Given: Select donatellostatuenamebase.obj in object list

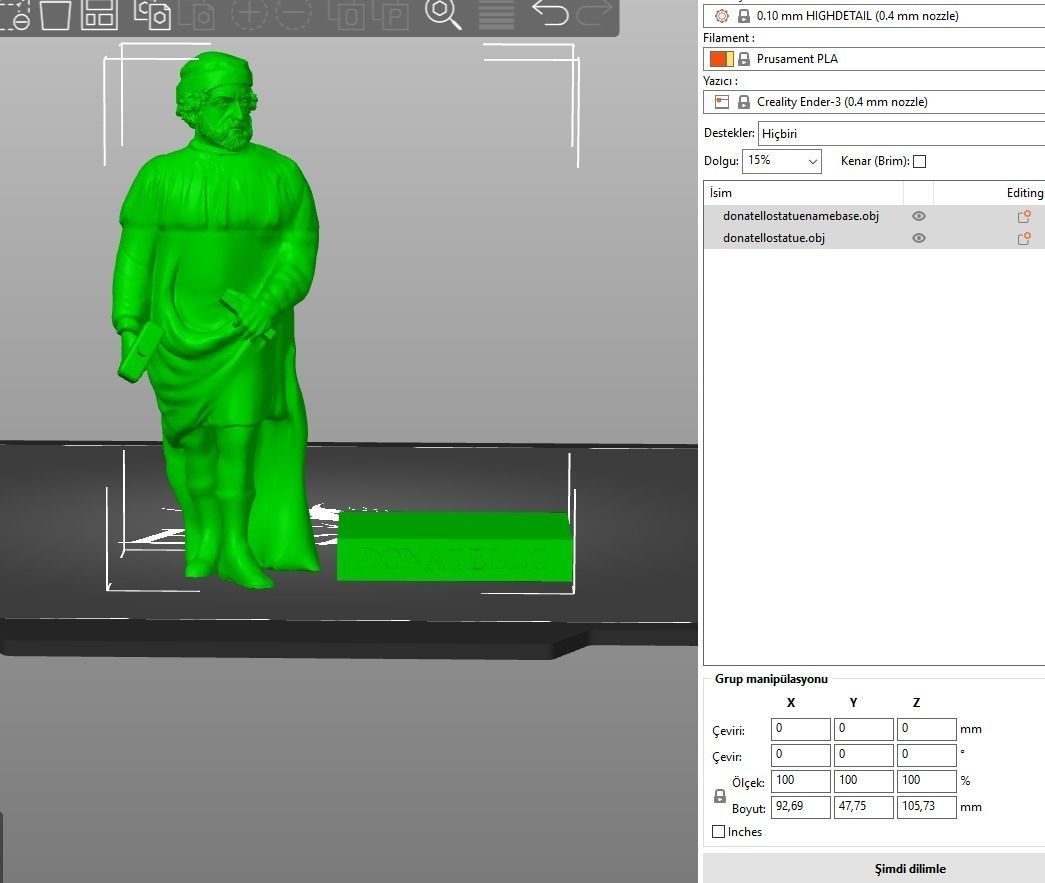Looking at the screenshot, I should (800, 216).
